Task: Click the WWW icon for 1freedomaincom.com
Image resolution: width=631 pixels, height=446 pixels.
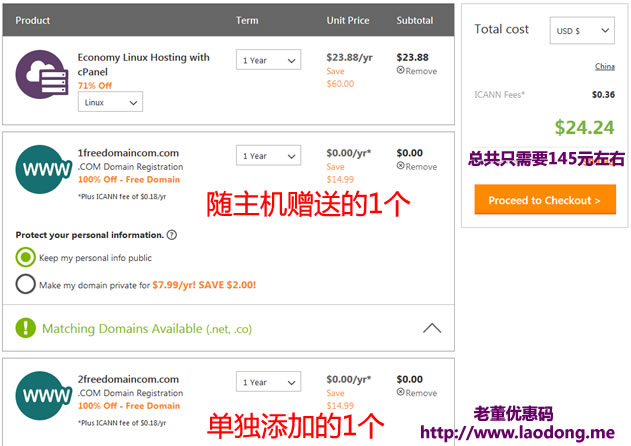Action: pos(43,169)
